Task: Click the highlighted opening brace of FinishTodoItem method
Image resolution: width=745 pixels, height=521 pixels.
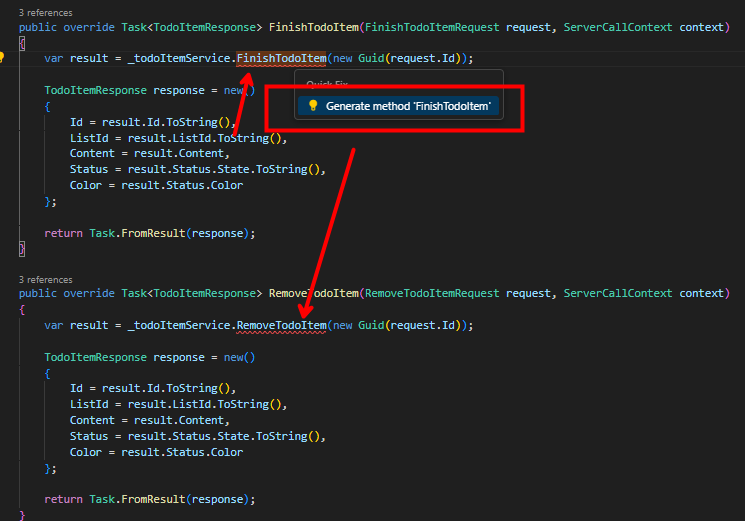Action: click(22, 44)
